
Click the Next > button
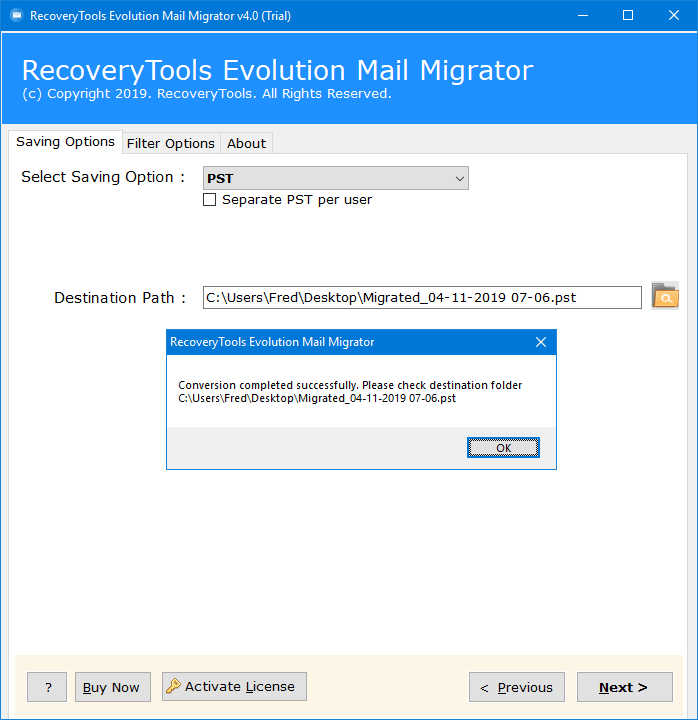(625, 687)
